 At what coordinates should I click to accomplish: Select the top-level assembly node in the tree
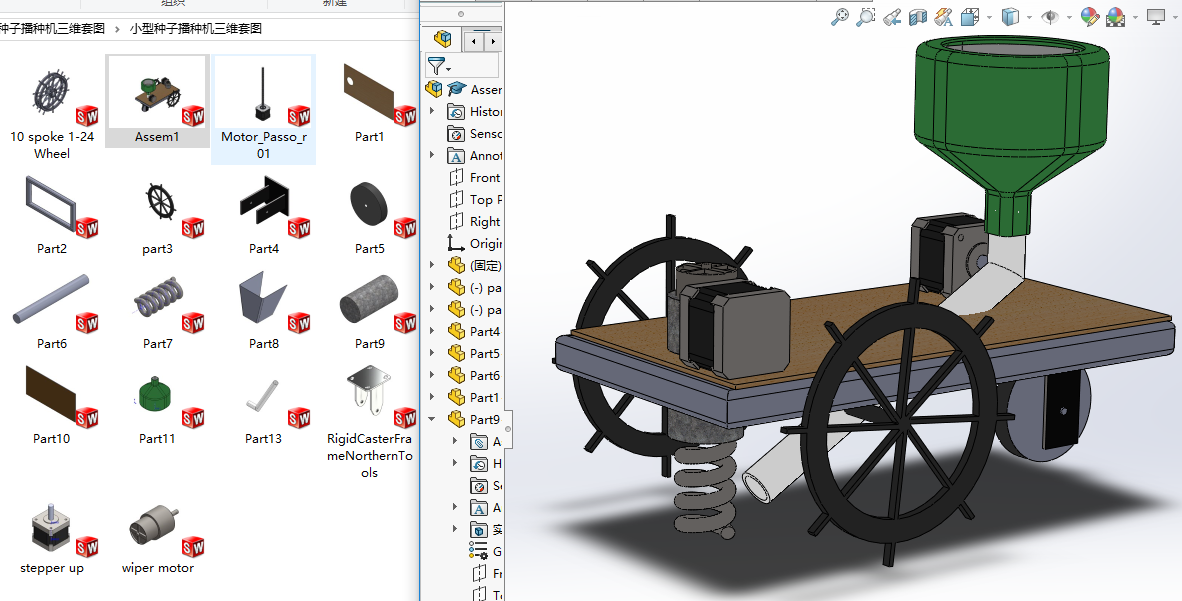pos(464,90)
